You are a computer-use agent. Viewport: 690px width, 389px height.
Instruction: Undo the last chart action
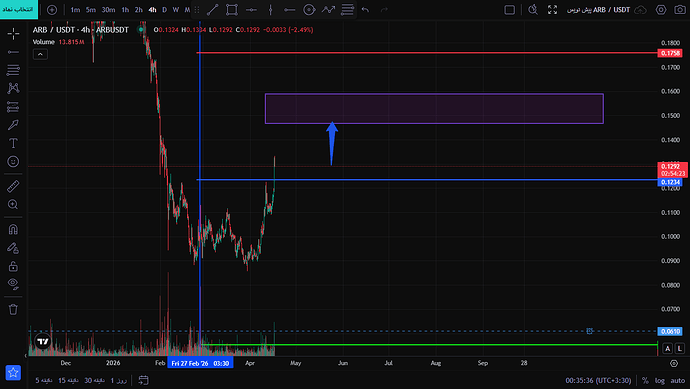pos(365,10)
